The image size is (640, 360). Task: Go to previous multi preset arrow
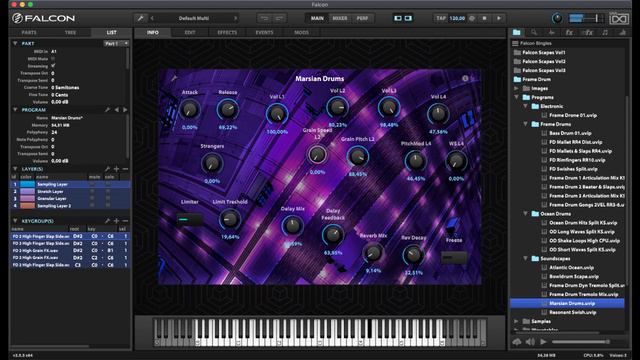click(152, 18)
